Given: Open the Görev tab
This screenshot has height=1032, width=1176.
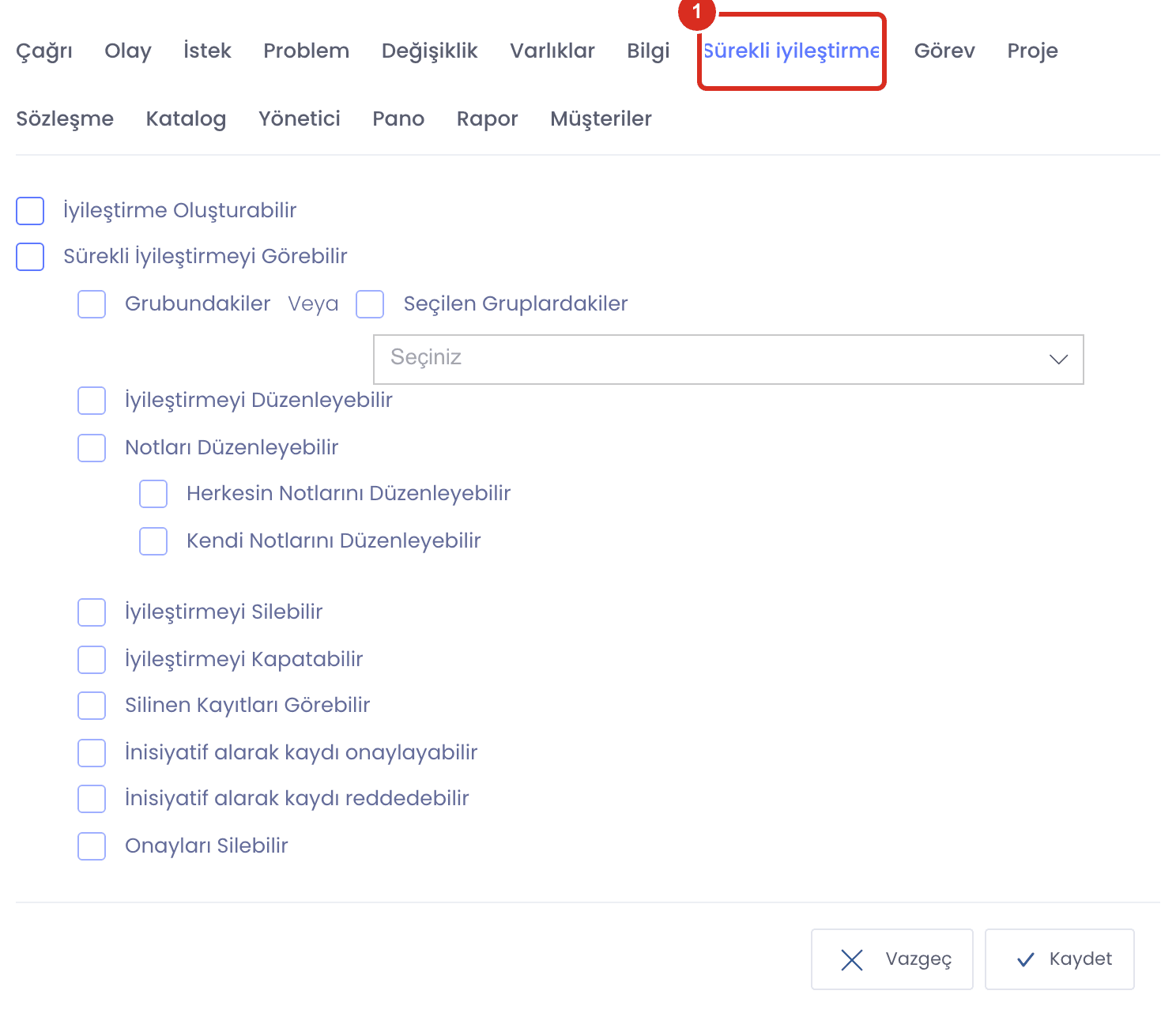Looking at the screenshot, I should coord(944,51).
